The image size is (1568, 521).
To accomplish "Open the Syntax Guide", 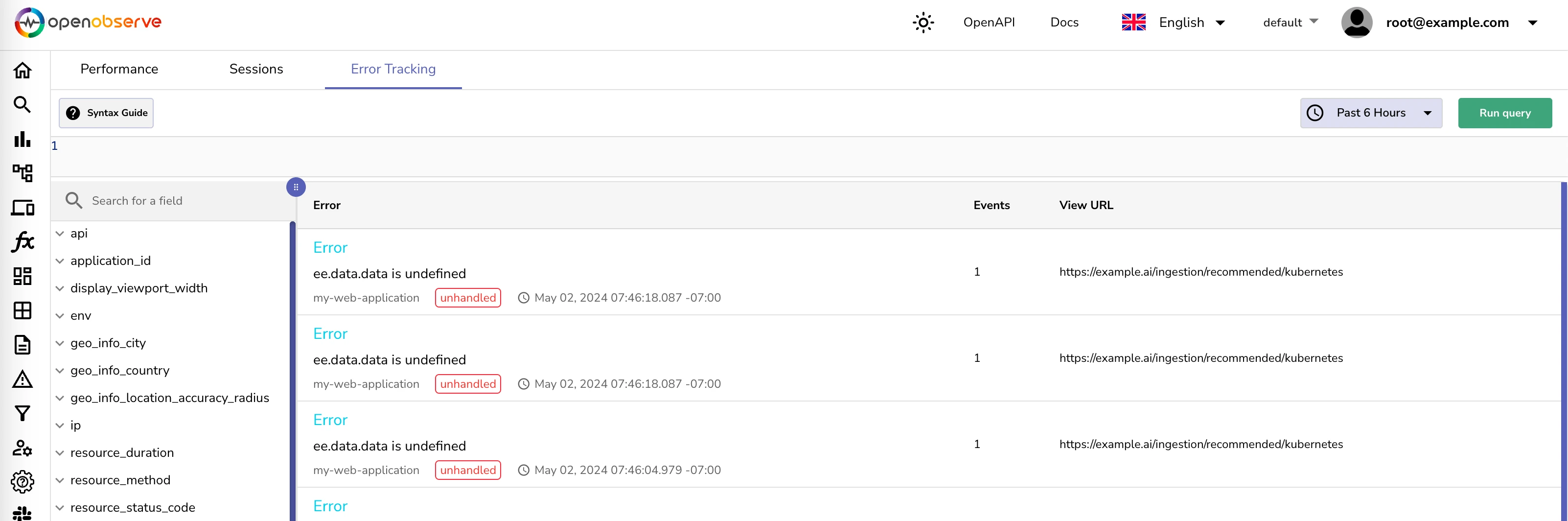I will pyautogui.click(x=106, y=113).
